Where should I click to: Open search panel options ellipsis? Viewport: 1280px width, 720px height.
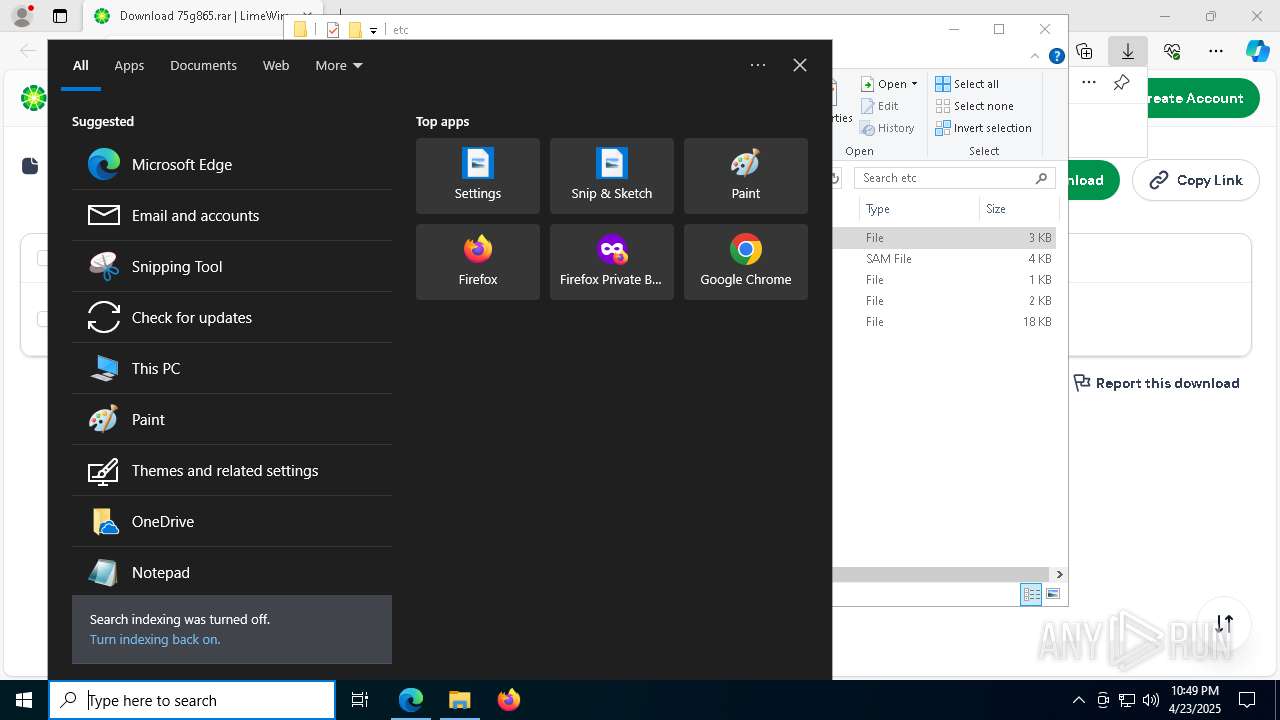(x=758, y=65)
